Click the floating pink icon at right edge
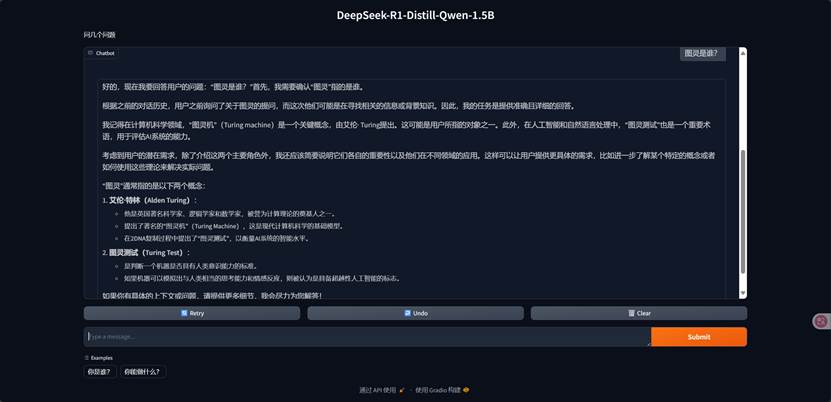The image size is (831, 402). [x=821, y=321]
